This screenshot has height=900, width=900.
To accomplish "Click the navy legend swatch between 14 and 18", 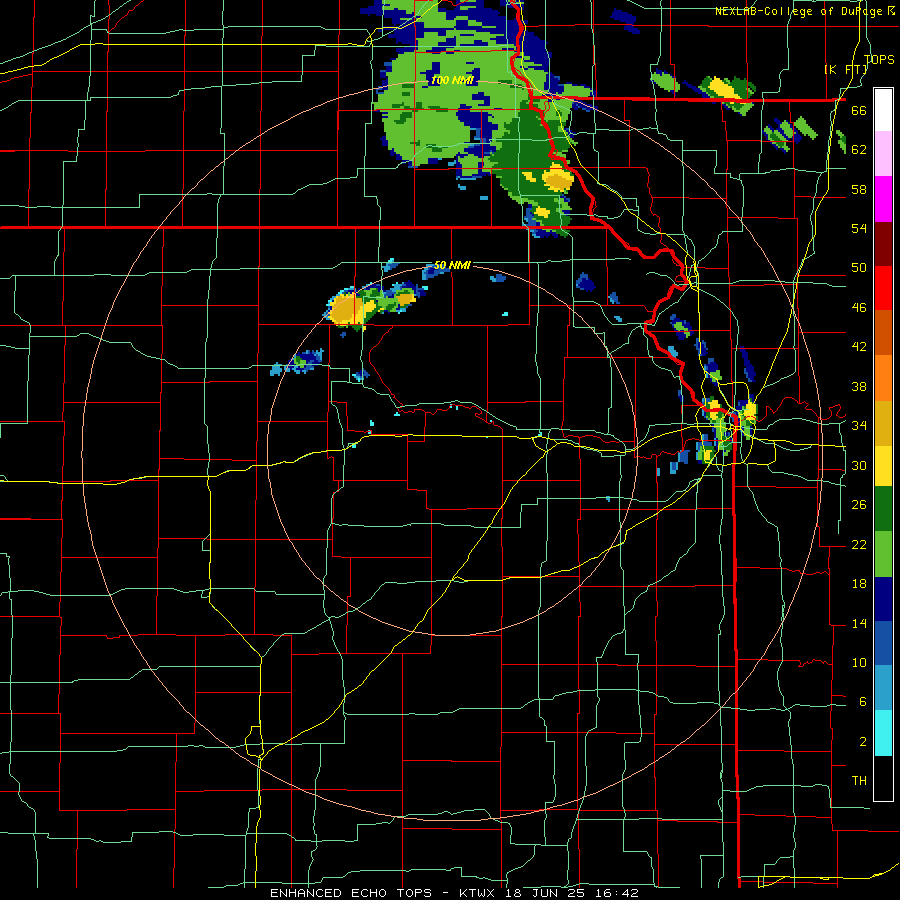I will pos(883,599).
